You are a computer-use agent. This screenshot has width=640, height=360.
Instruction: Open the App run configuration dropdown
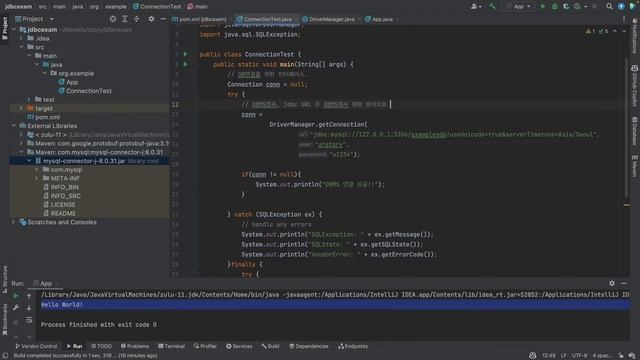[x=518, y=7]
